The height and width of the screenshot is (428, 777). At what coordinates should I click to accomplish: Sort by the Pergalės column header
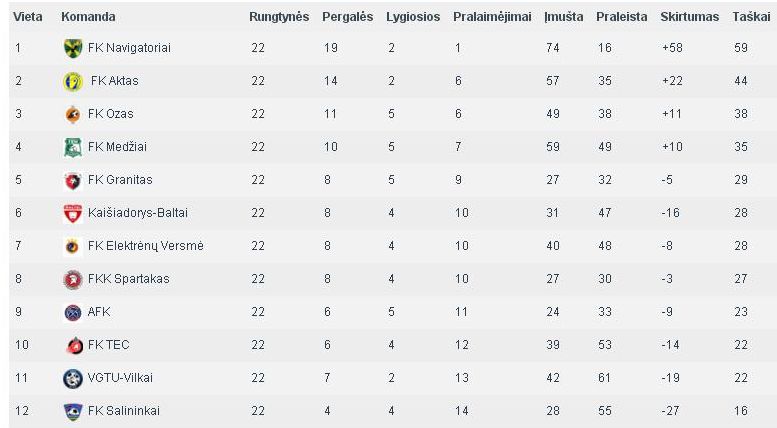[x=347, y=17]
